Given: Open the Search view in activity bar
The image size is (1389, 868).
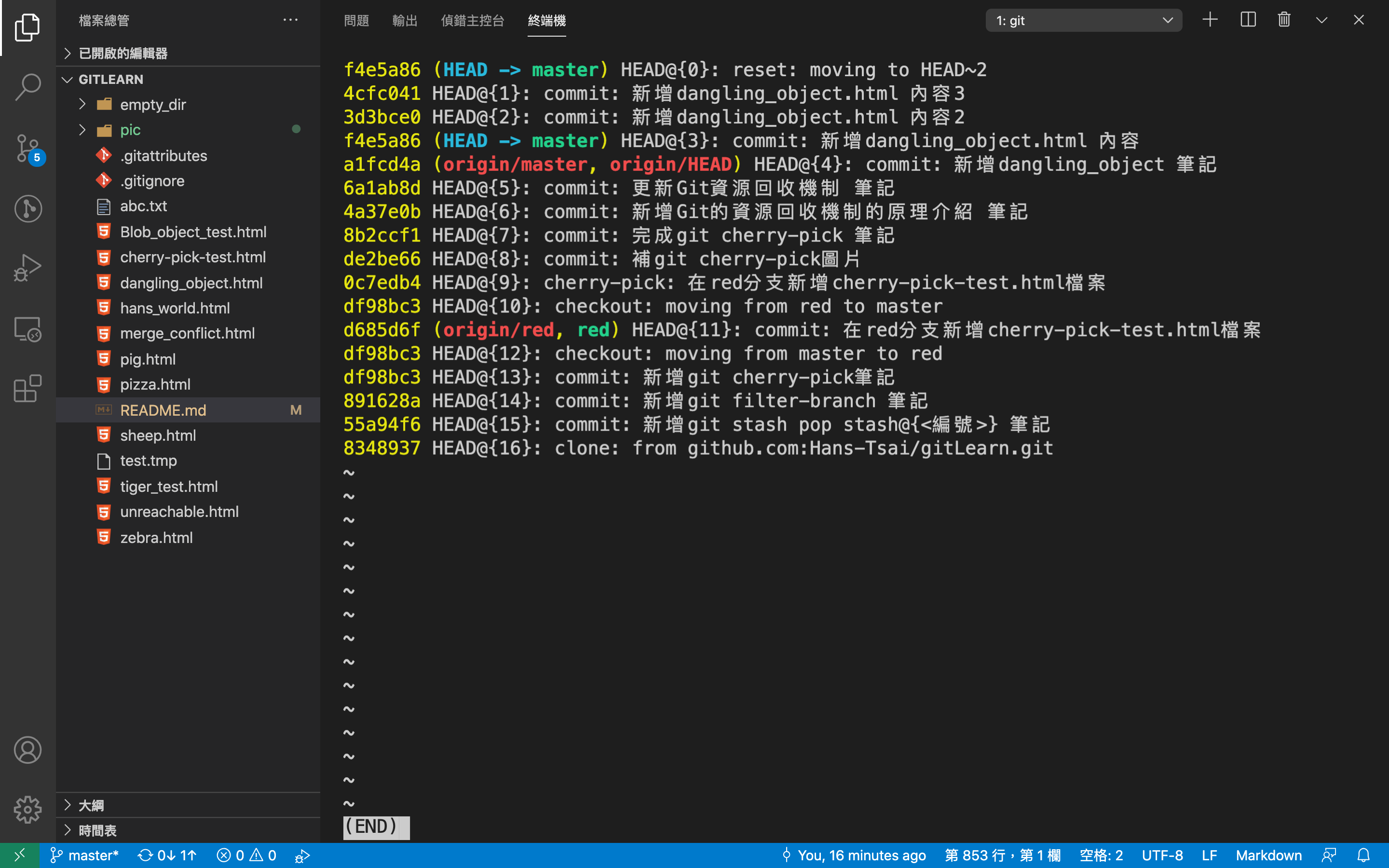Looking at the screenshot, I should 27,87.
